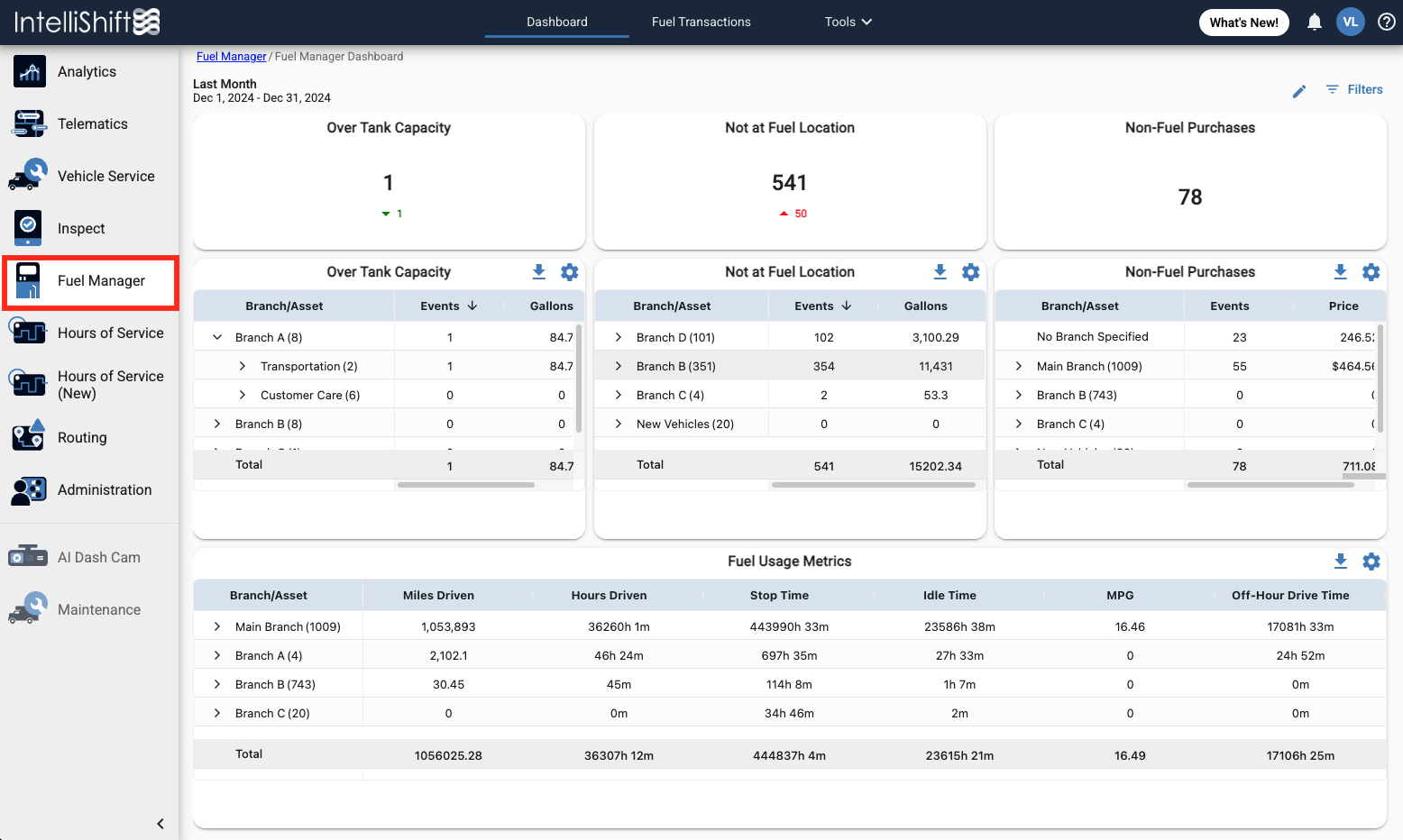Open Not at Fuel Location settings gear
This screenshot has width=1403, height=840.
point(970,271)
